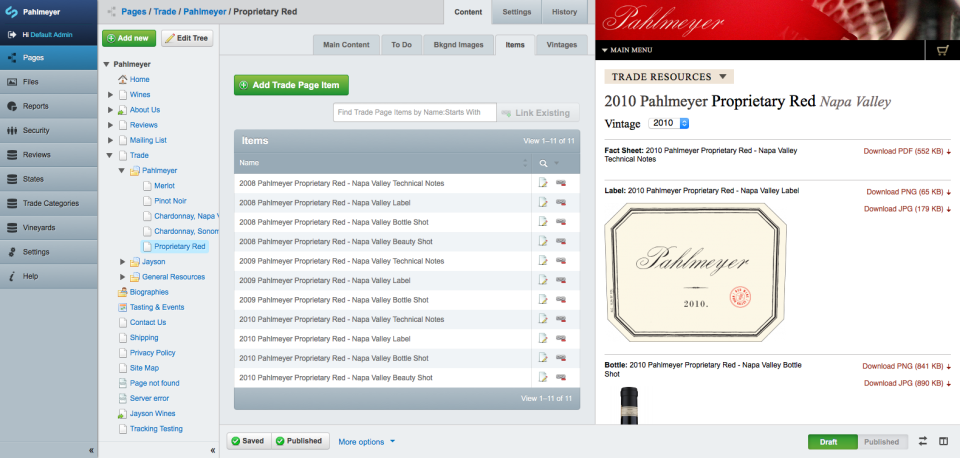Open the Bkgnd Images tab
This screenshot has height=458, width=960.
pos(458,45)
